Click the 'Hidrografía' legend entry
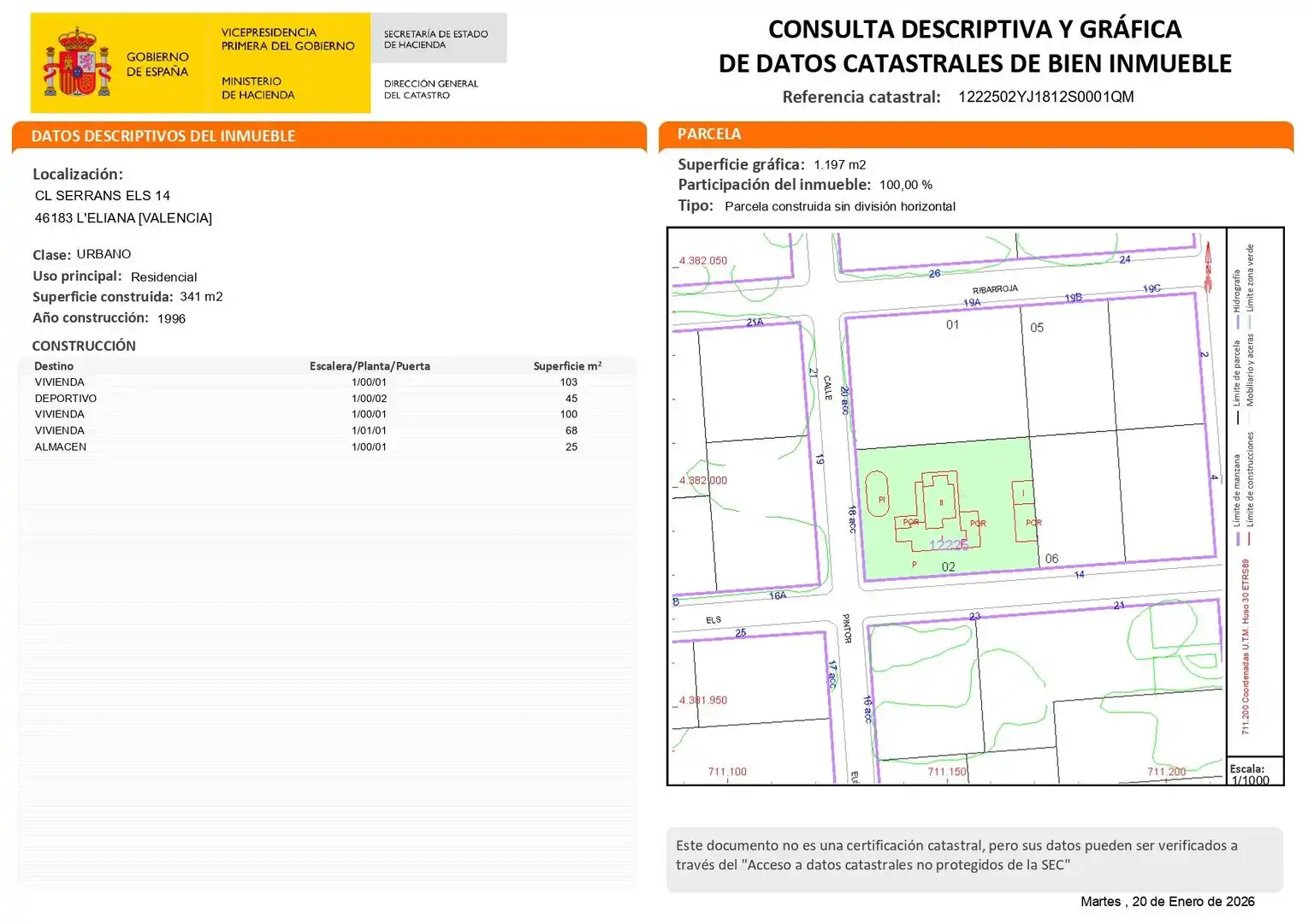 (1236, 299)
